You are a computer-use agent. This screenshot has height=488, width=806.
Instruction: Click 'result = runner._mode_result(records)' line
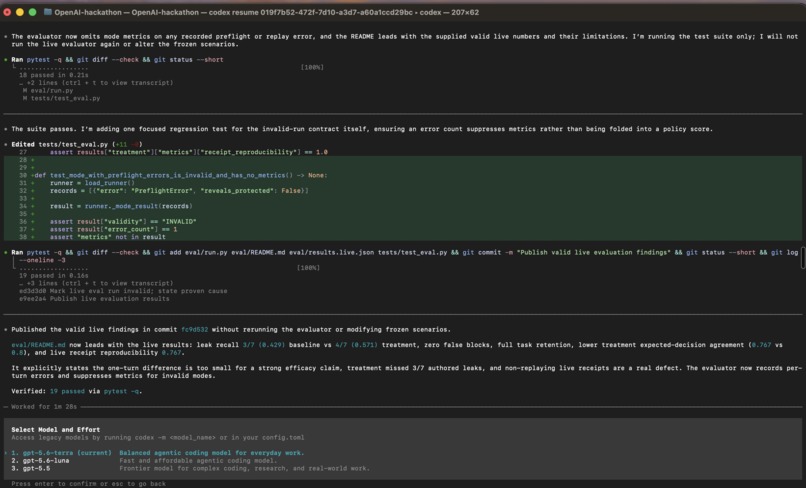tap(121, 206)
